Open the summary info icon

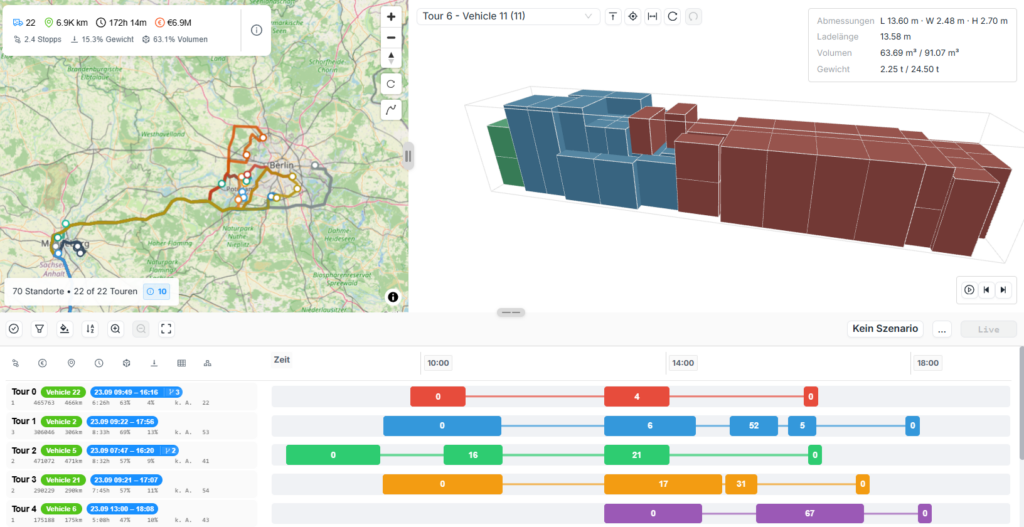pyautogui.click(x=257, y=30)
